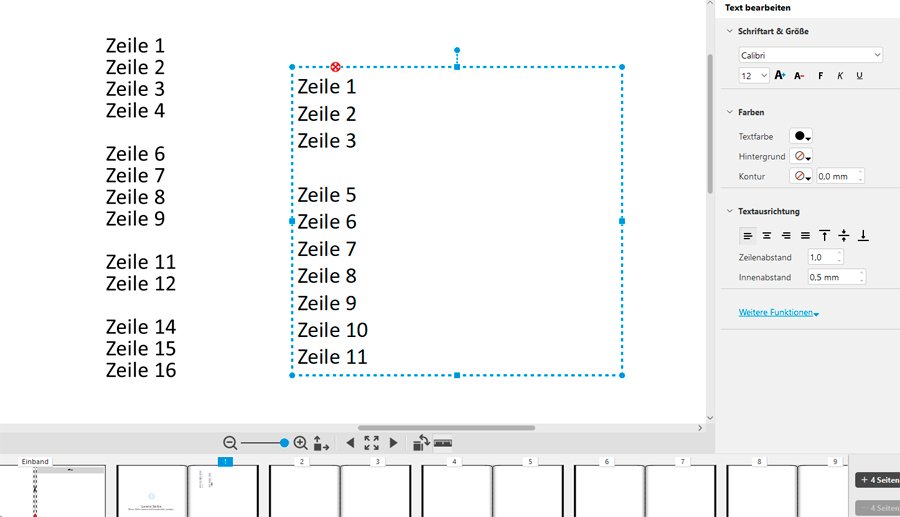Toggle bold (F) formatting
The width and height of the screenshot is (900, 517).
point(820,76)
